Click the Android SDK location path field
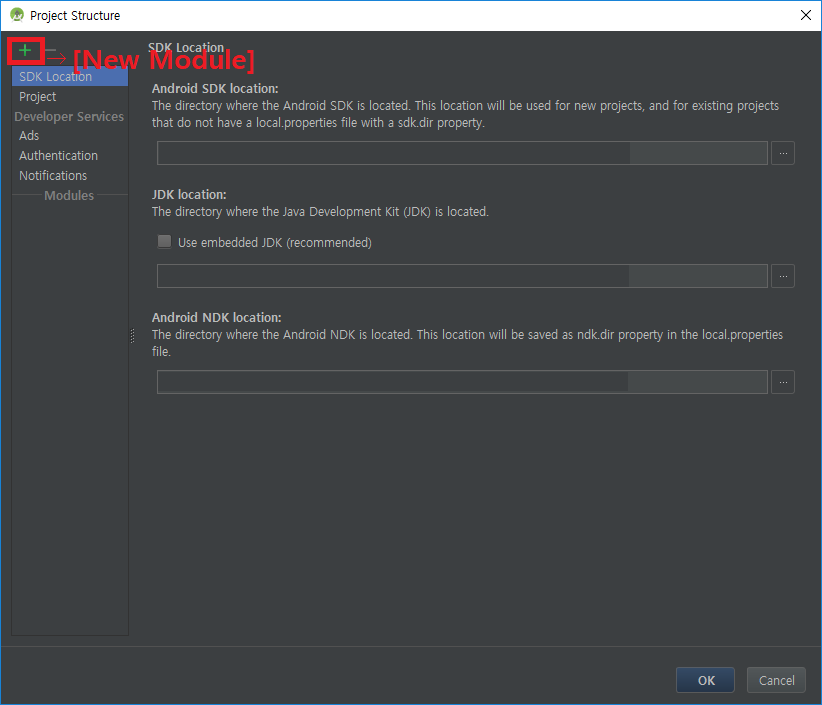This screenshot has height=705, width=822. coord(462,153)
